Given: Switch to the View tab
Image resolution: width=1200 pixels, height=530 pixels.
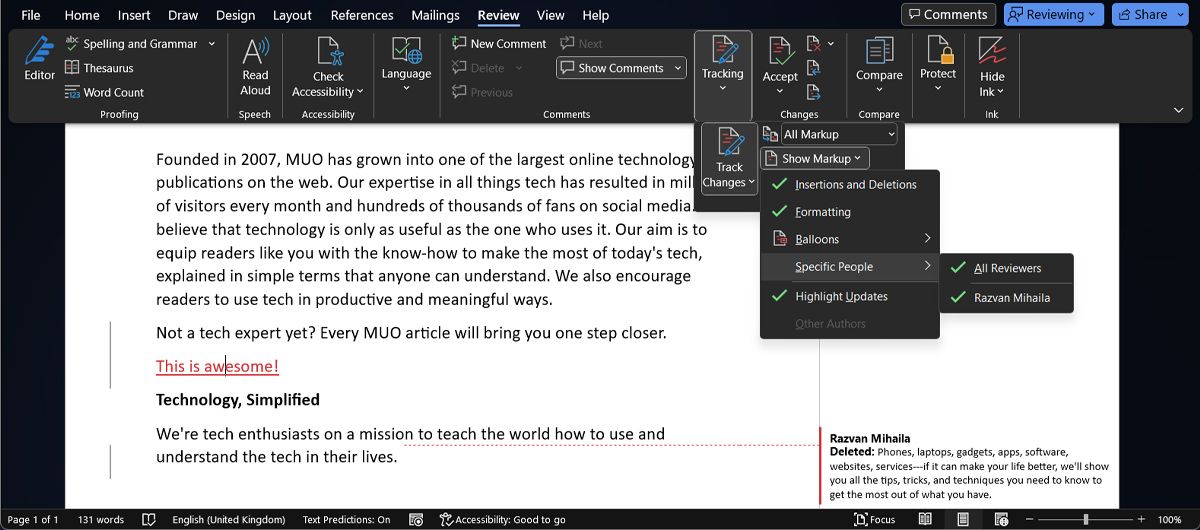Looking at the screenshot, I should (551, 15).
